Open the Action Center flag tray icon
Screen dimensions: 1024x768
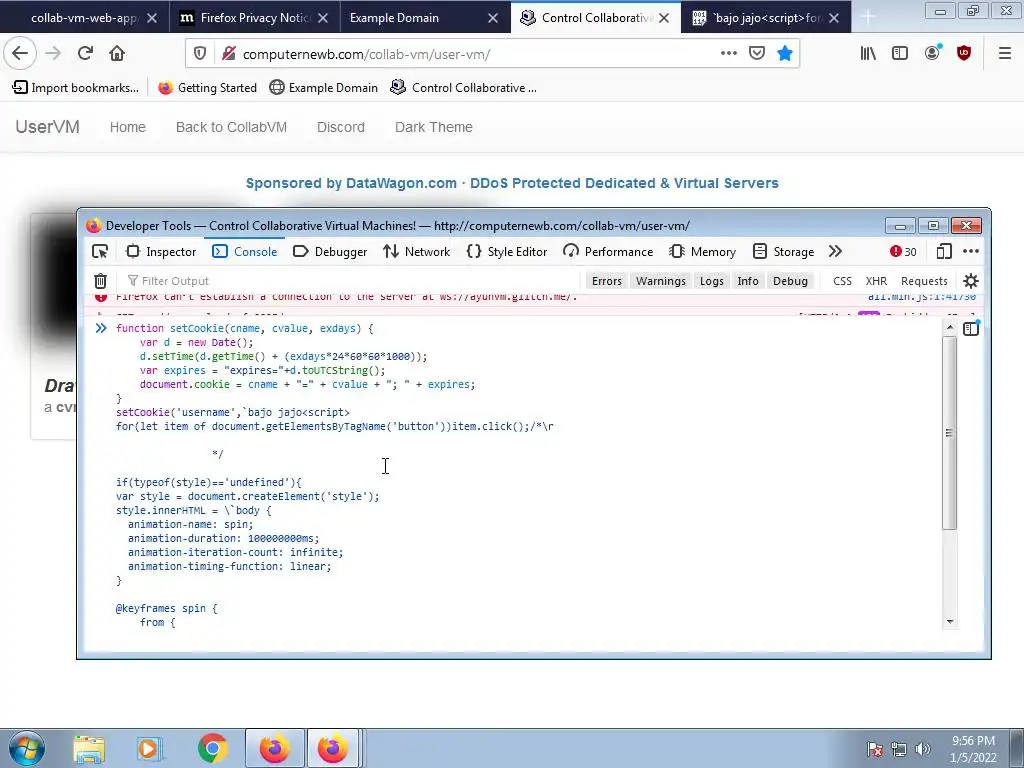click(x=875, y=749)
